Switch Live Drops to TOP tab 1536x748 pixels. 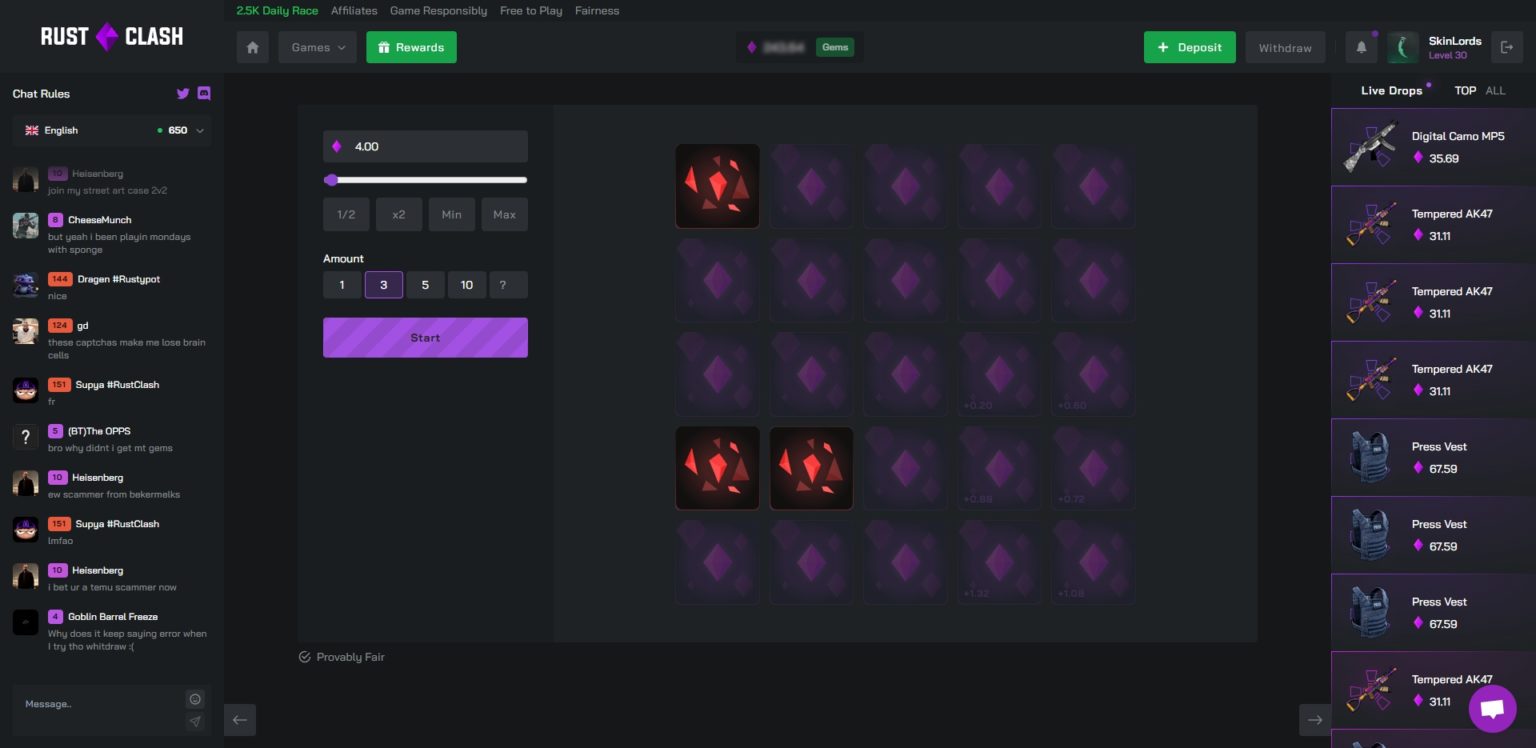point(1465,91)
